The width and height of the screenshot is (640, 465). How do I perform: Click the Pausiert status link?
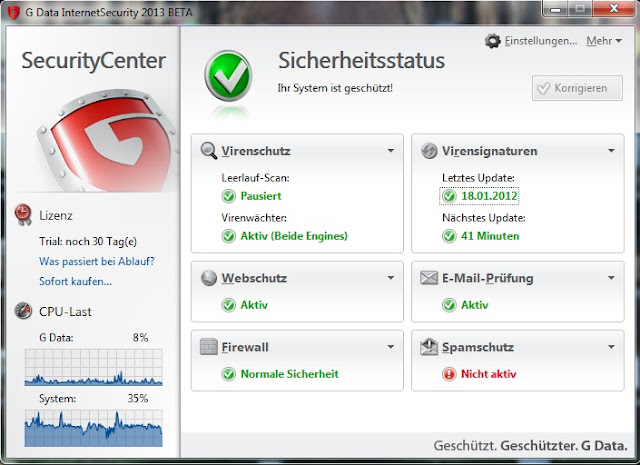click(261, 196)
